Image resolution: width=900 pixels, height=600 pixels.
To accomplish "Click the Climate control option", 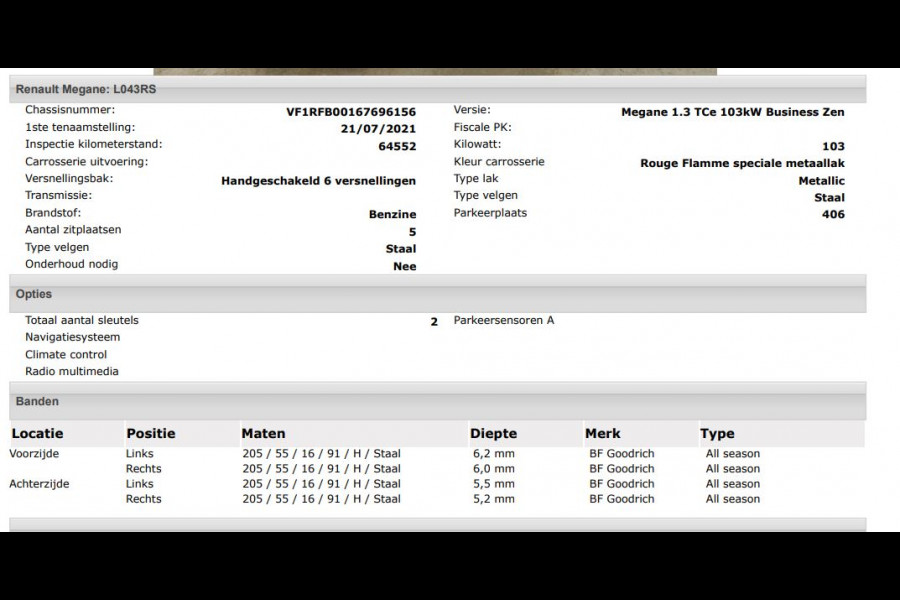I will 65,354.
